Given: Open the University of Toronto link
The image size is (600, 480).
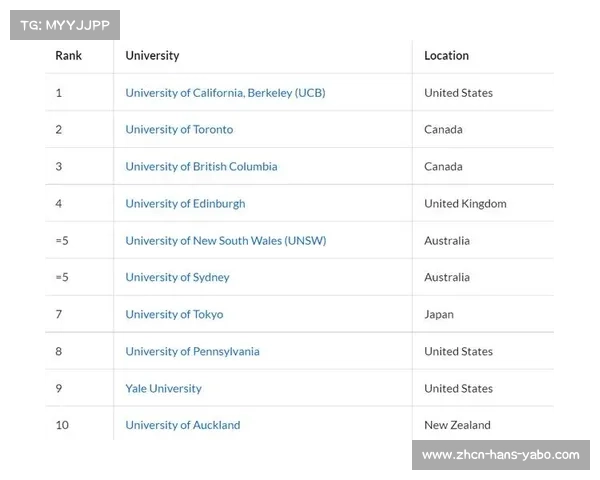Looking at the screenshot, I should click(179, 130).
